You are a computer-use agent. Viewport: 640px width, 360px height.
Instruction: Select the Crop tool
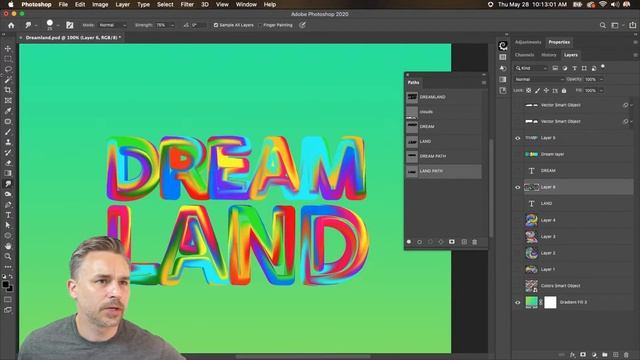click(8, 90)
